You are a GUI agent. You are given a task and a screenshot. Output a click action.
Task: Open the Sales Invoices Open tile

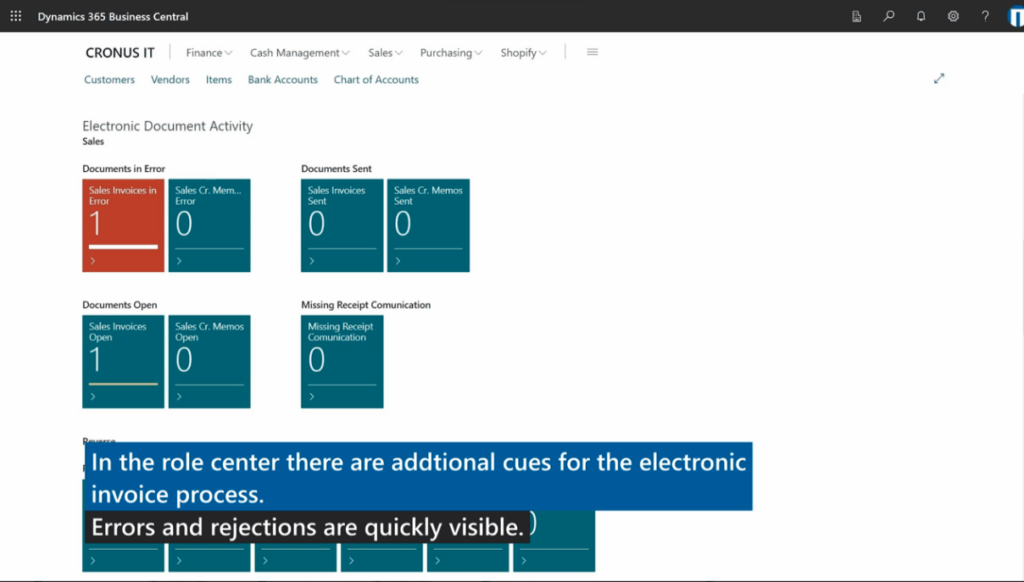tap(123, 362)
